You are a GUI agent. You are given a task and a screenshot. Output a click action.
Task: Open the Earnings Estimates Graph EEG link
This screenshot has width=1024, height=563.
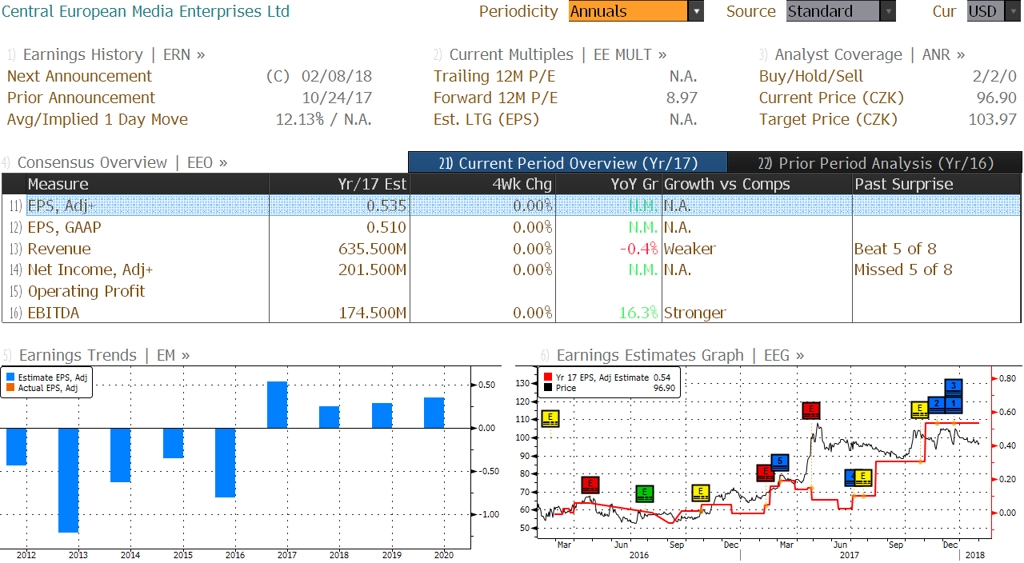pyautogui.click(x=680, y=355)
